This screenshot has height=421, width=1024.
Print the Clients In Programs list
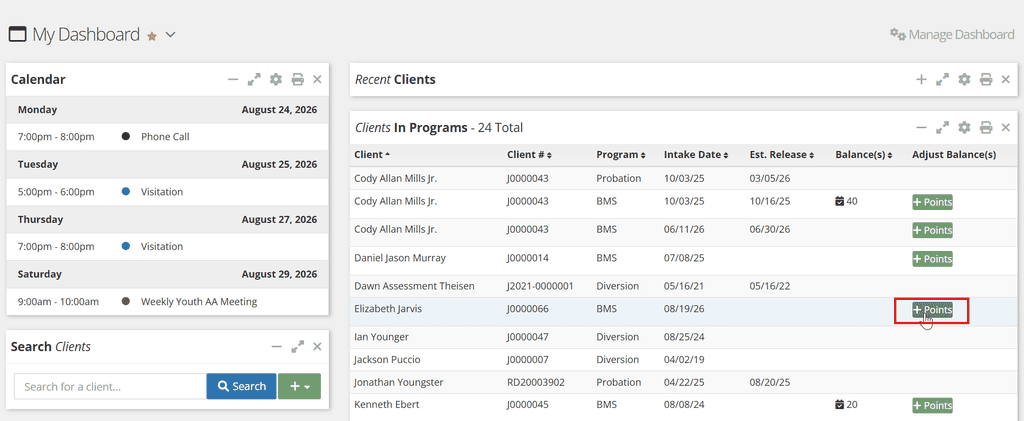pos(986,127)
